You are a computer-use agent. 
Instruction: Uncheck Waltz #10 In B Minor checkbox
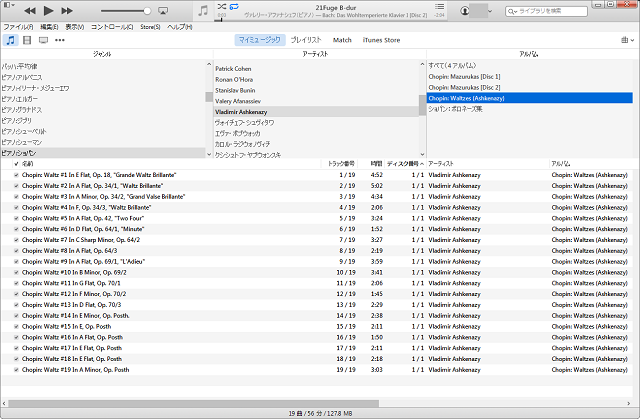tap(16, 273)
